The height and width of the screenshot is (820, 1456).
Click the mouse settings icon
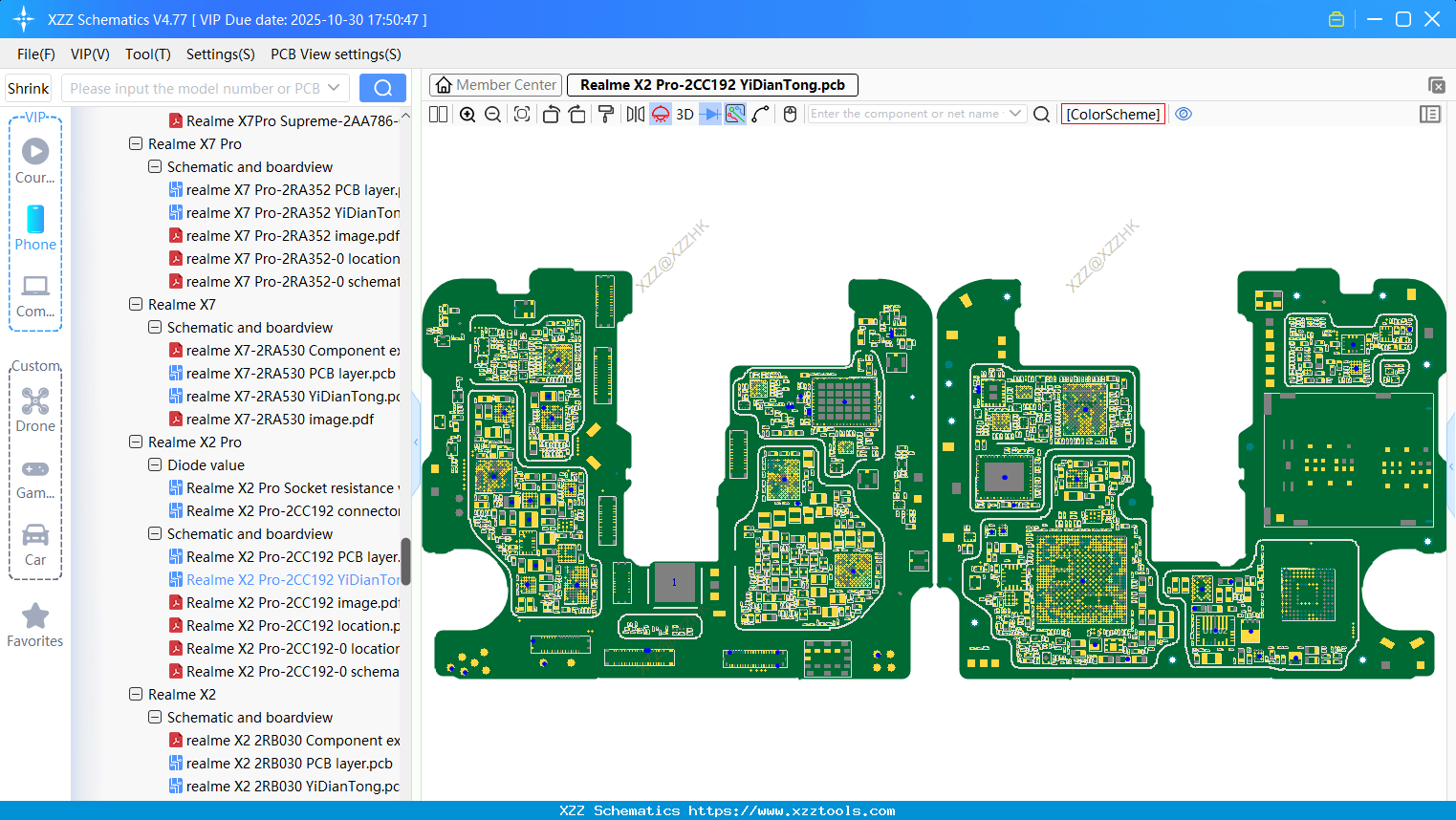[x=790, y=115]
